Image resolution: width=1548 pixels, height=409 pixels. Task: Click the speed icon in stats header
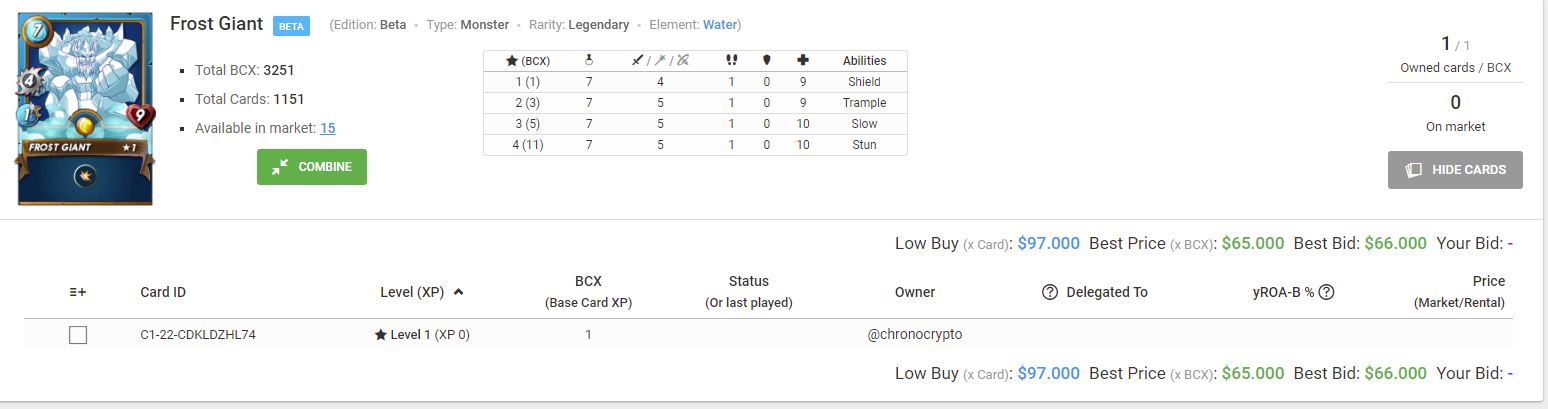[x=731, y=60]
